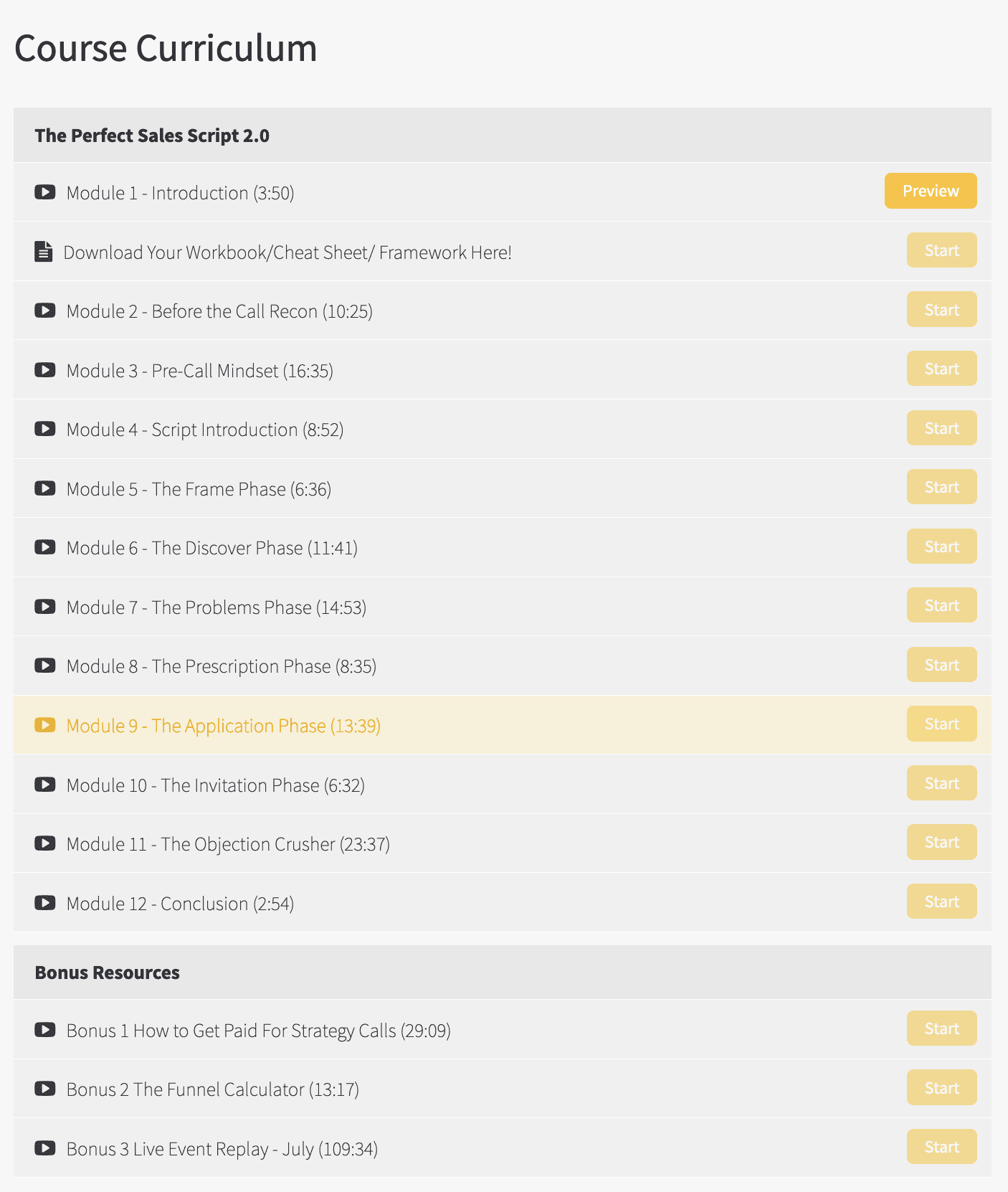Click the video icon next to Module 11

point(45,843)
